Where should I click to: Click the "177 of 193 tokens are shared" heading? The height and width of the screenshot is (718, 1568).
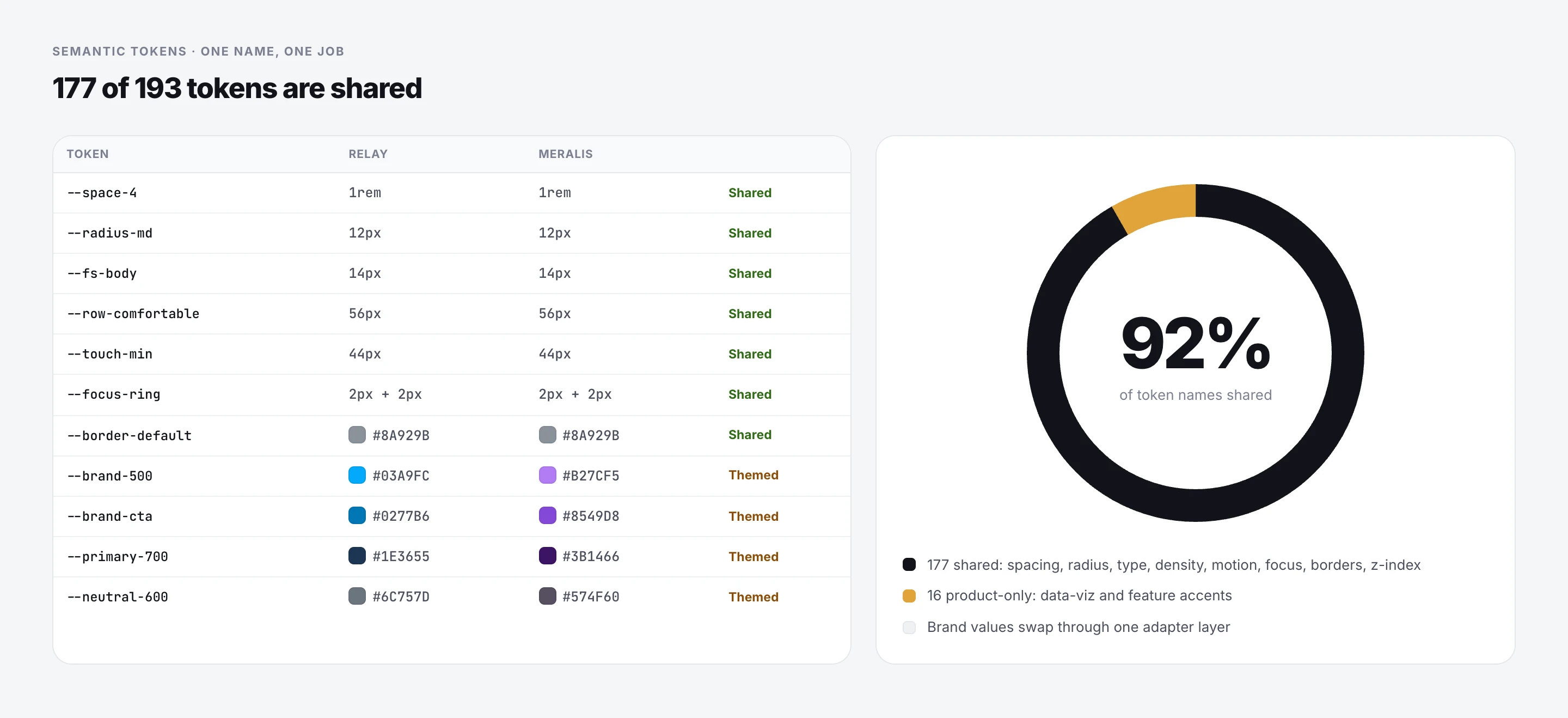(237, 88)
